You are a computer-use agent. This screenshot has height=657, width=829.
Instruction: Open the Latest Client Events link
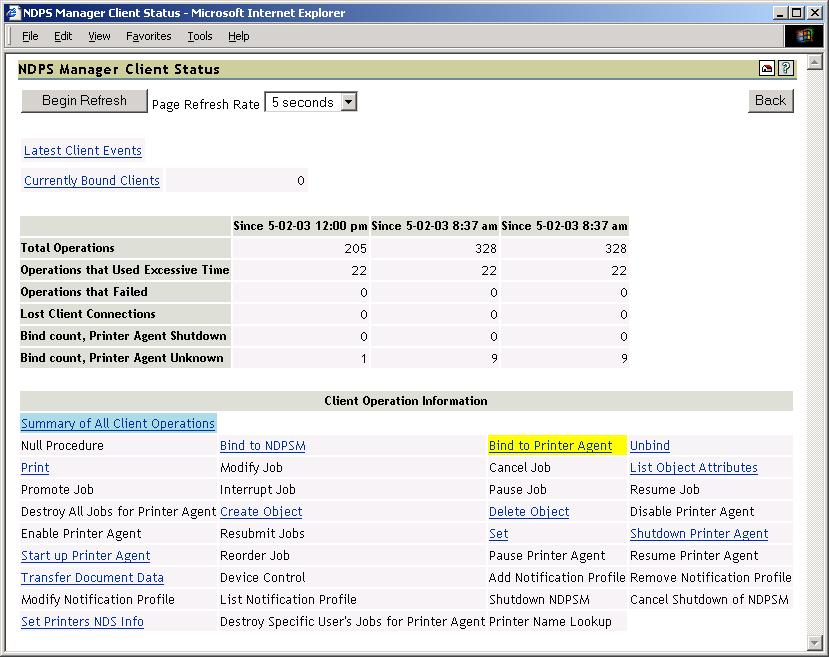point(82,150)
